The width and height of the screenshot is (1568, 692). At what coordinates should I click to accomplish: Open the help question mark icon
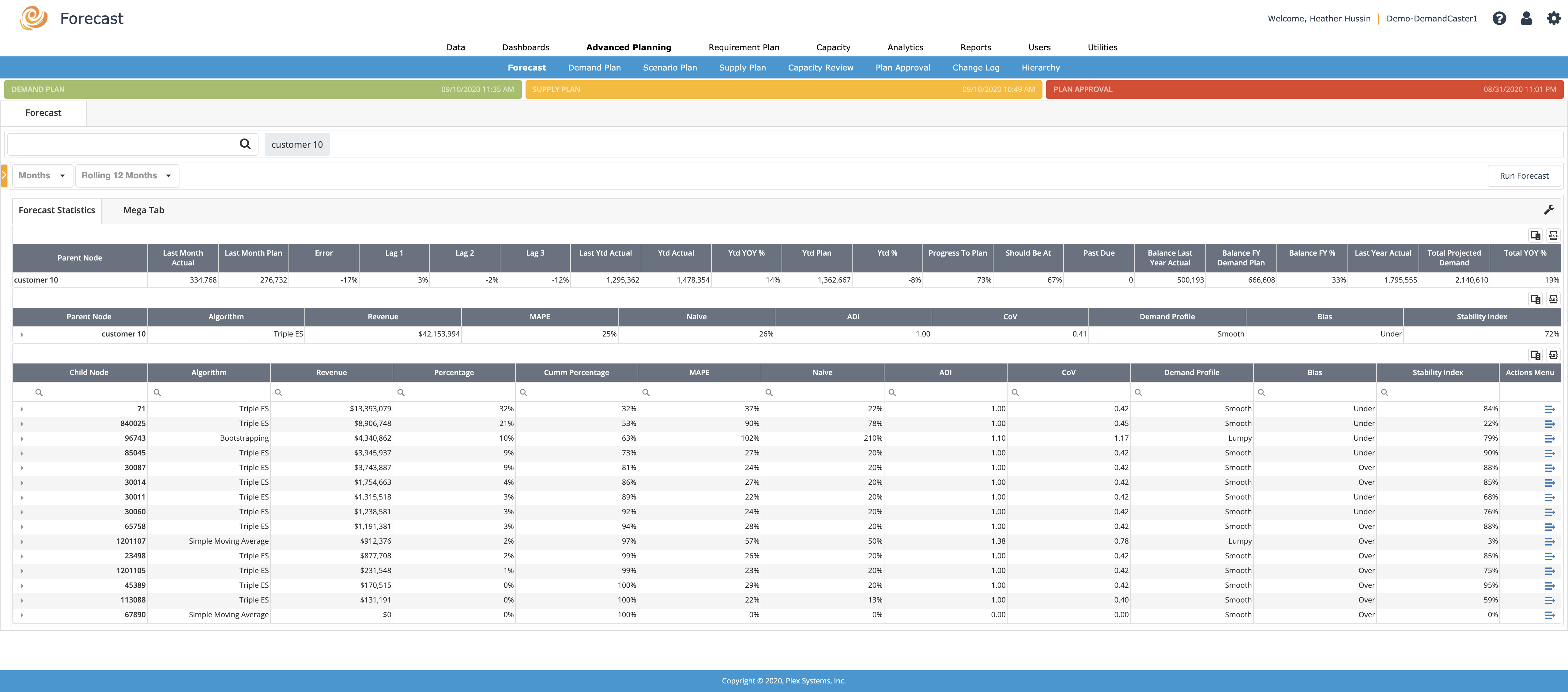[x=1499, y=18]
